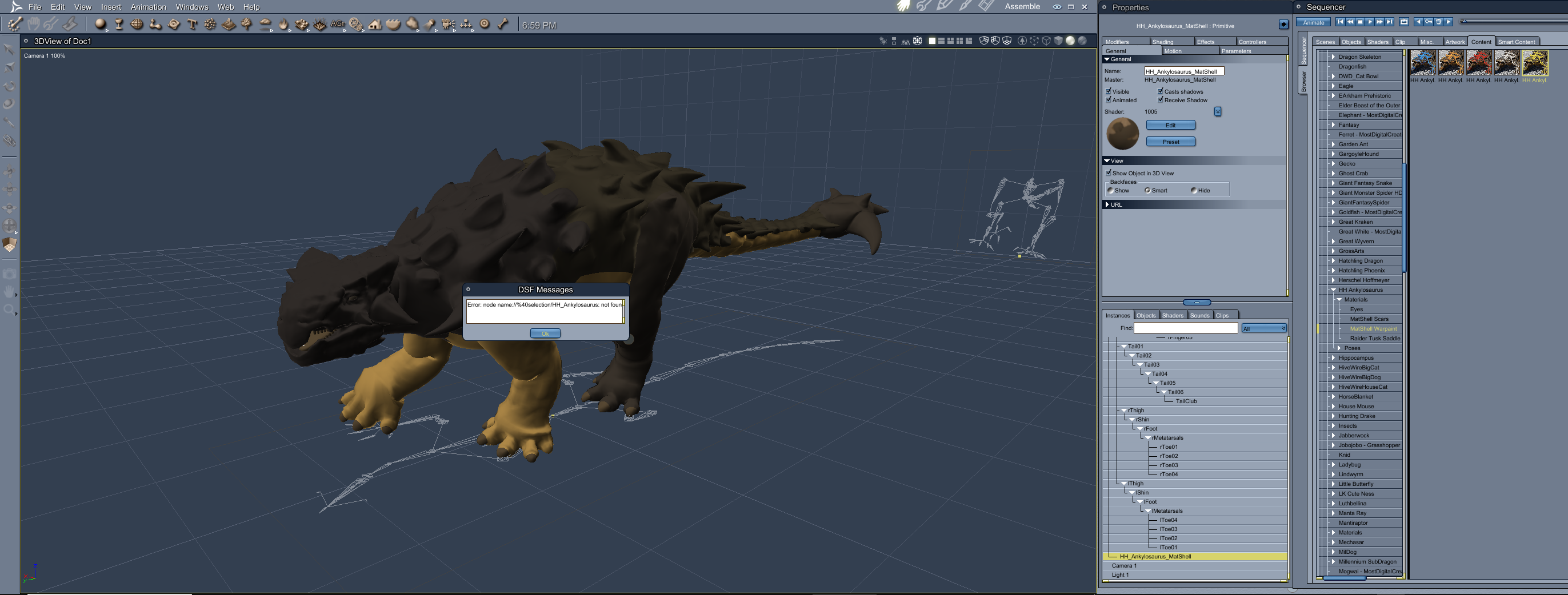1568x595 pixels.
Task: Collapse the Tail01 tree node
Action: point(1123,346)
